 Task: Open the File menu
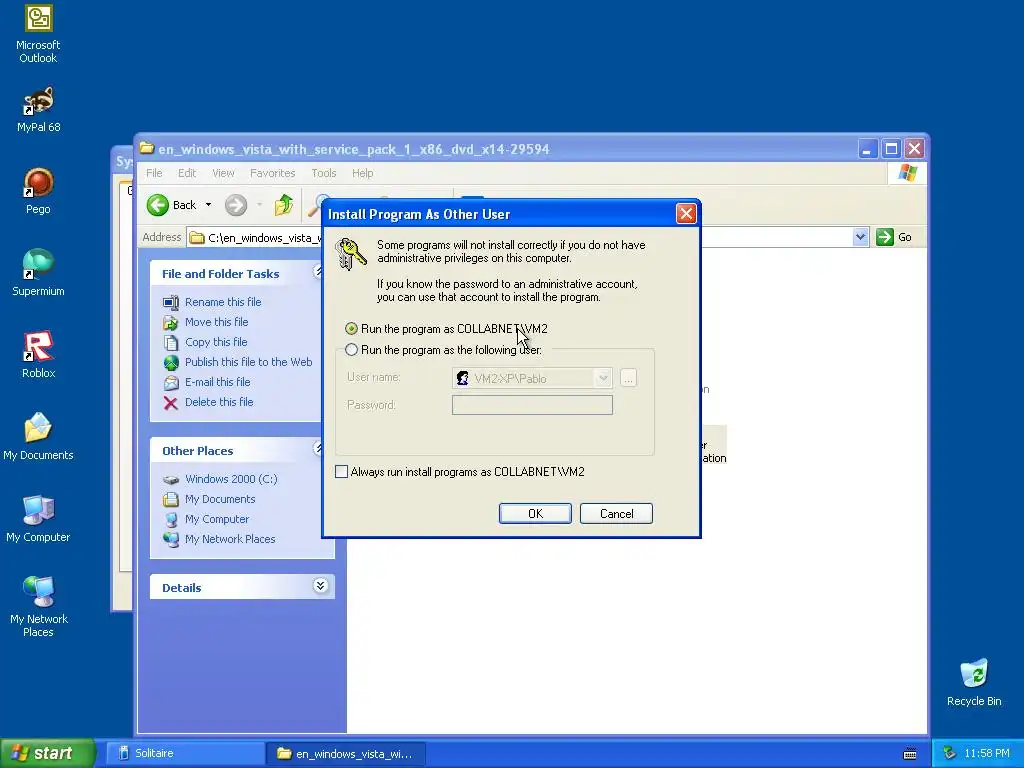coord(154,173)
